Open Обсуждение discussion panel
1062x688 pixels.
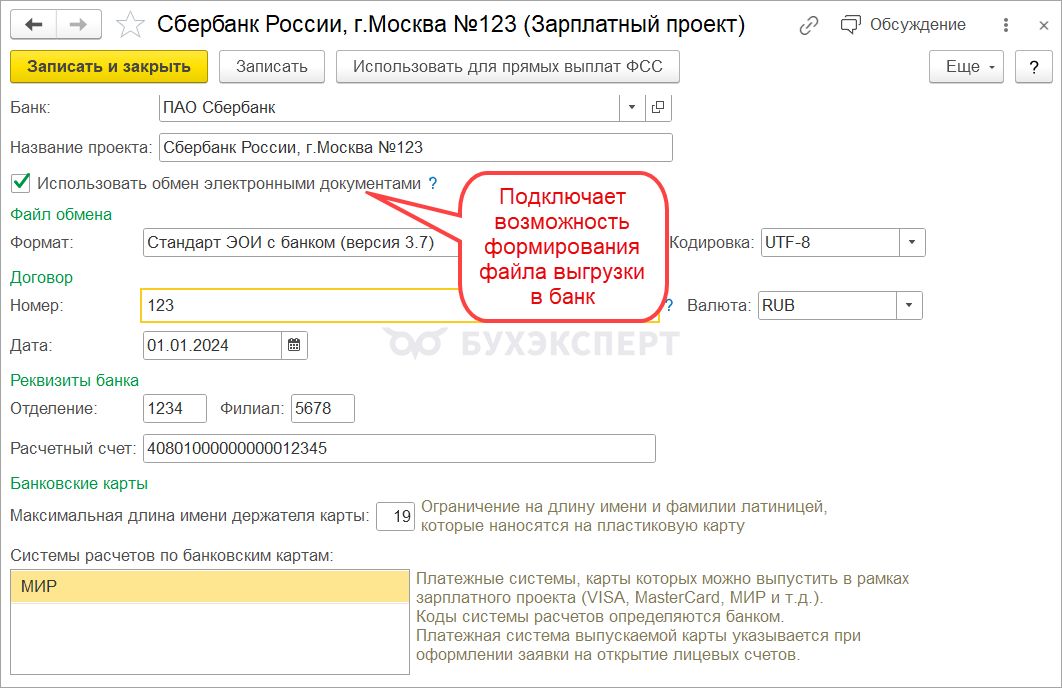903,25
